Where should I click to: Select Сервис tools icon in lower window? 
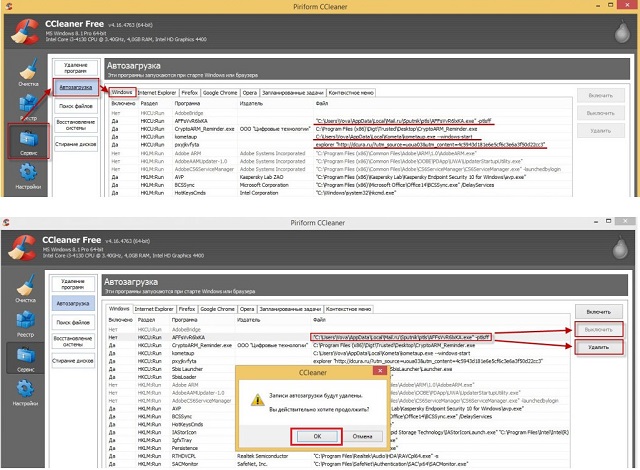click(25, 358)
